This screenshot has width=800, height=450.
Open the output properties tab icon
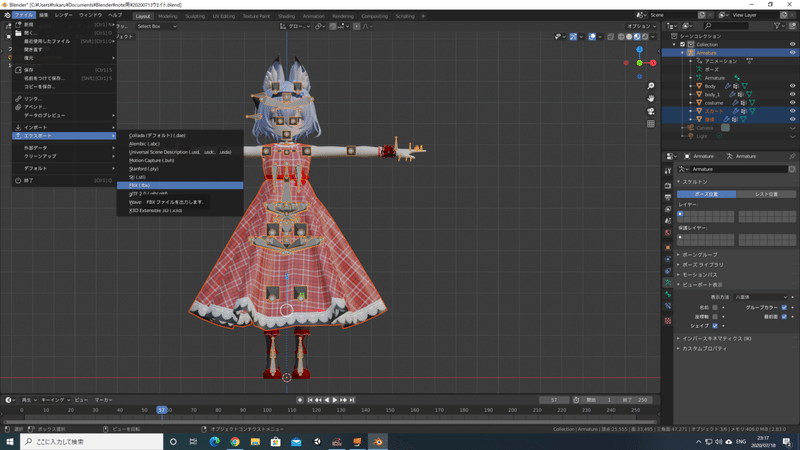(x=668, y=197)
